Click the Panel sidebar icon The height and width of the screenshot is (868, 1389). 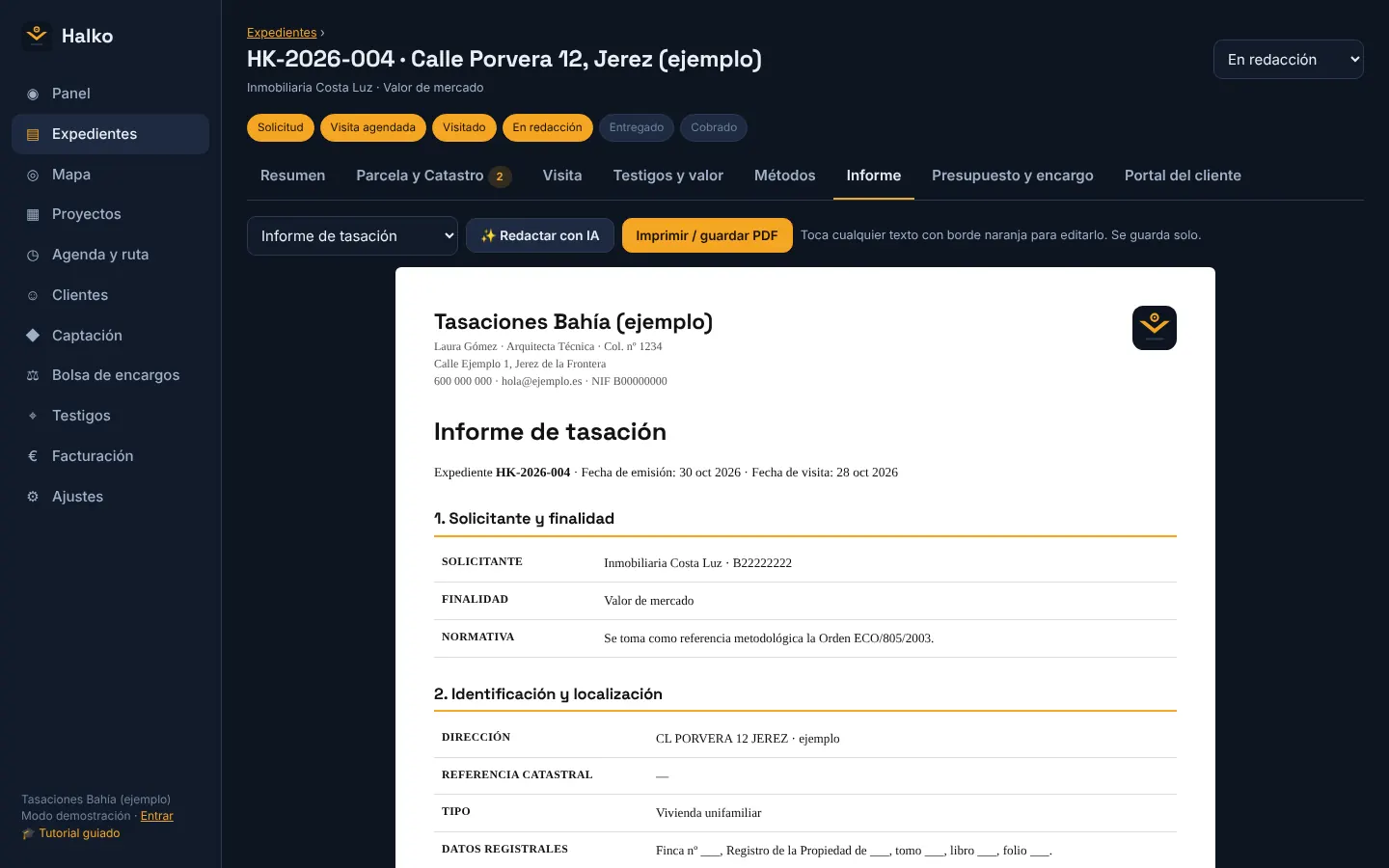(x=33, y=95)
